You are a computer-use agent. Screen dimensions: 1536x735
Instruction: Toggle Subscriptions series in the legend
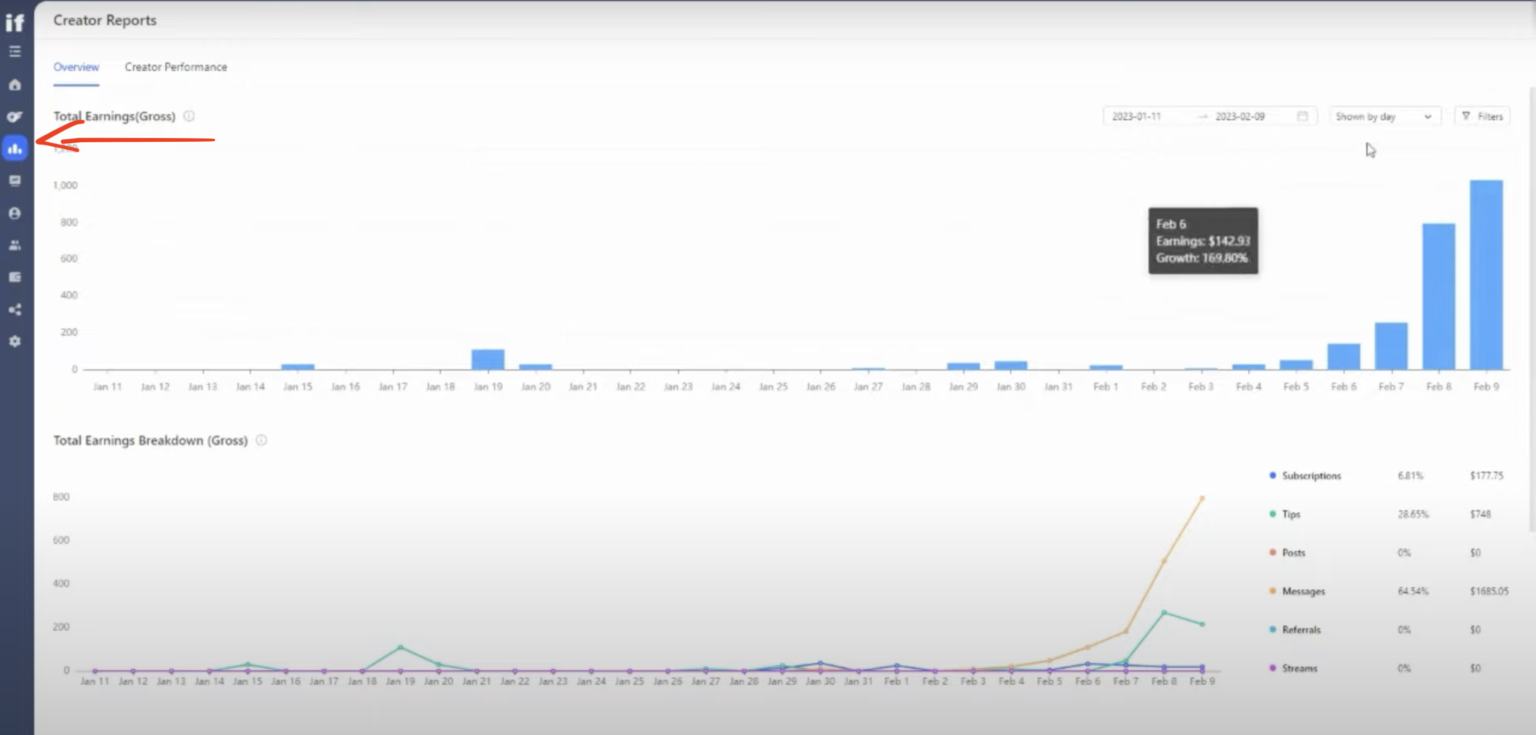pyautogui.click(x=1310, y=476)
